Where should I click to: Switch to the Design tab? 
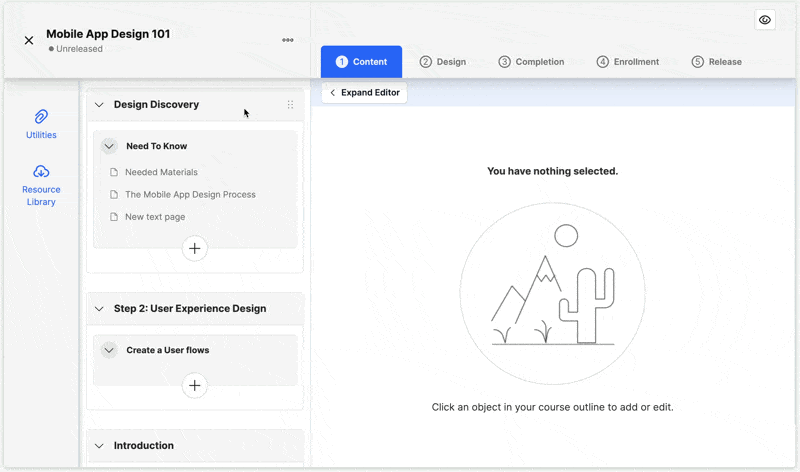(443, 62)
